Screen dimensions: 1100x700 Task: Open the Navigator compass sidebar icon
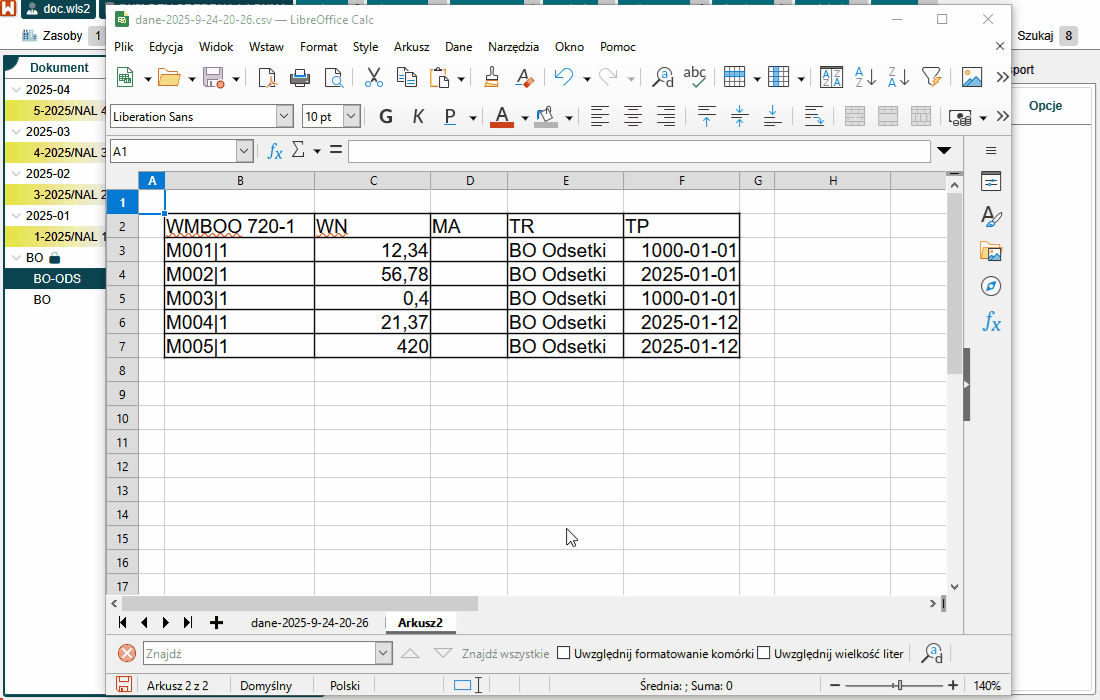coord(991,287)
